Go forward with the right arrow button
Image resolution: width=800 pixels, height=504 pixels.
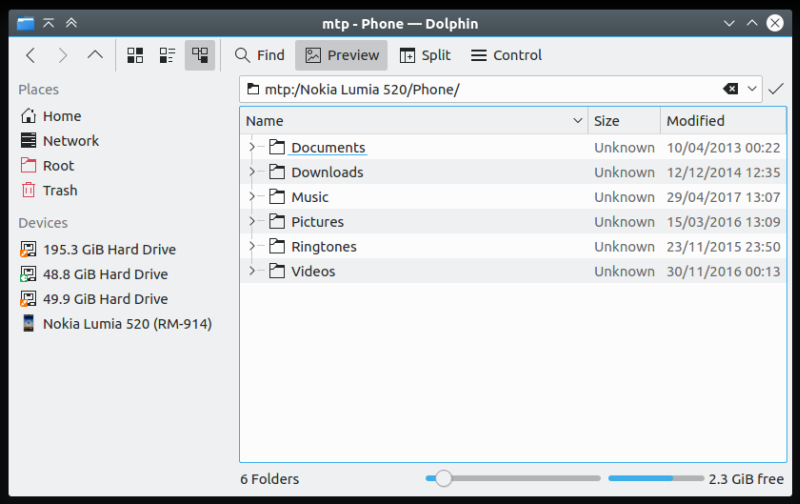[x=63, y=55]
